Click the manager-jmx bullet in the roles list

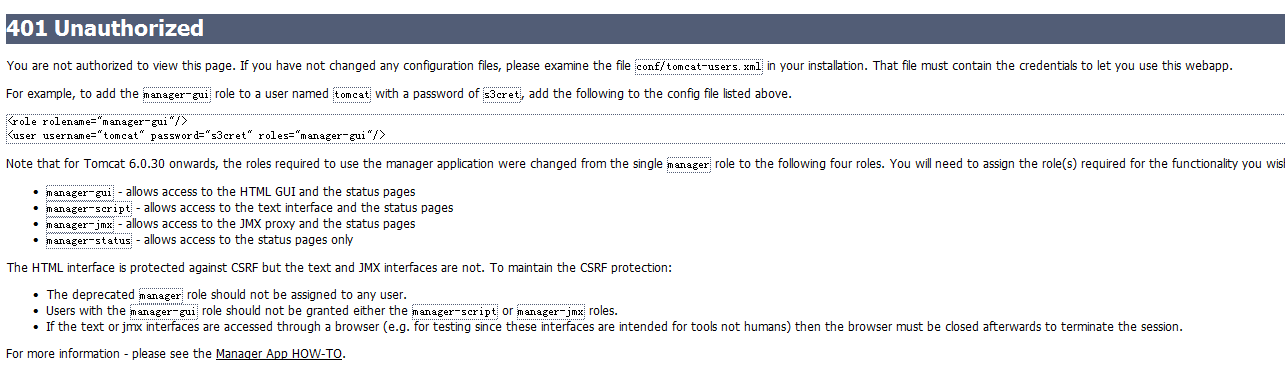tap(230, 224)
